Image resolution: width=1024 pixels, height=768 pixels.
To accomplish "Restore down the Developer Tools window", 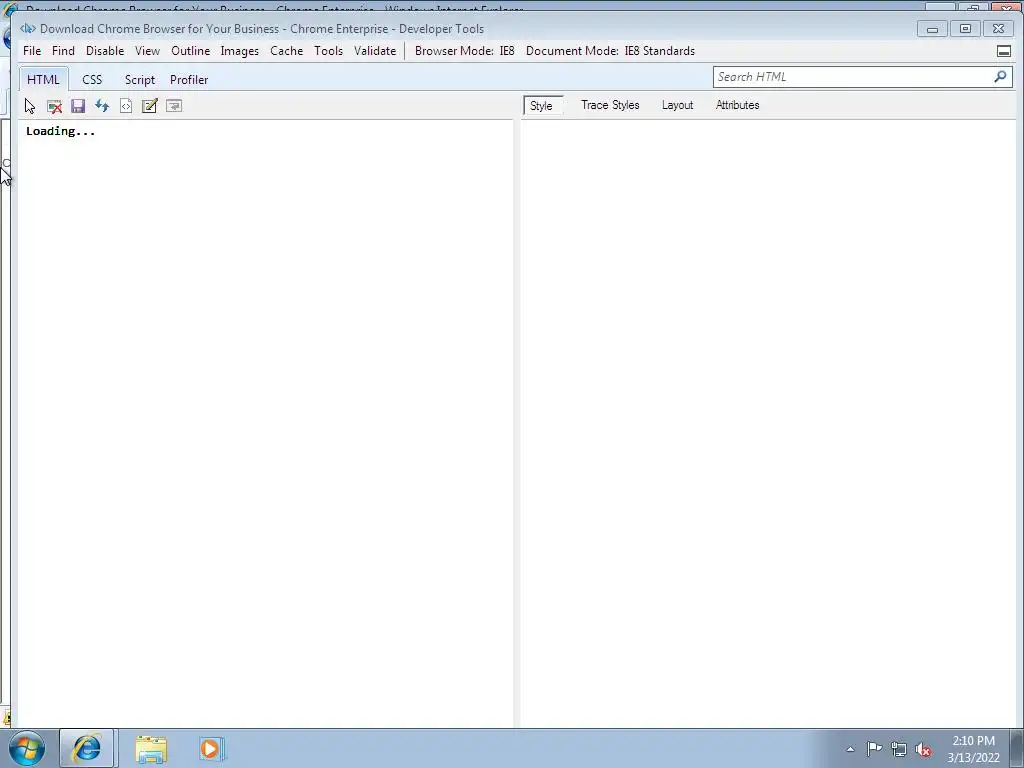I will [965, 29].
